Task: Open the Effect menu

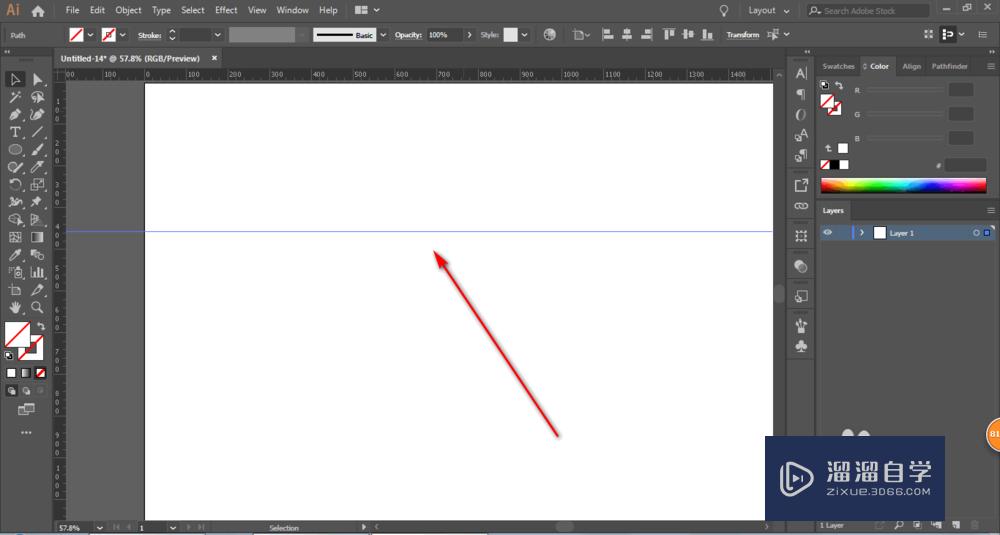Action: point(226,10)
